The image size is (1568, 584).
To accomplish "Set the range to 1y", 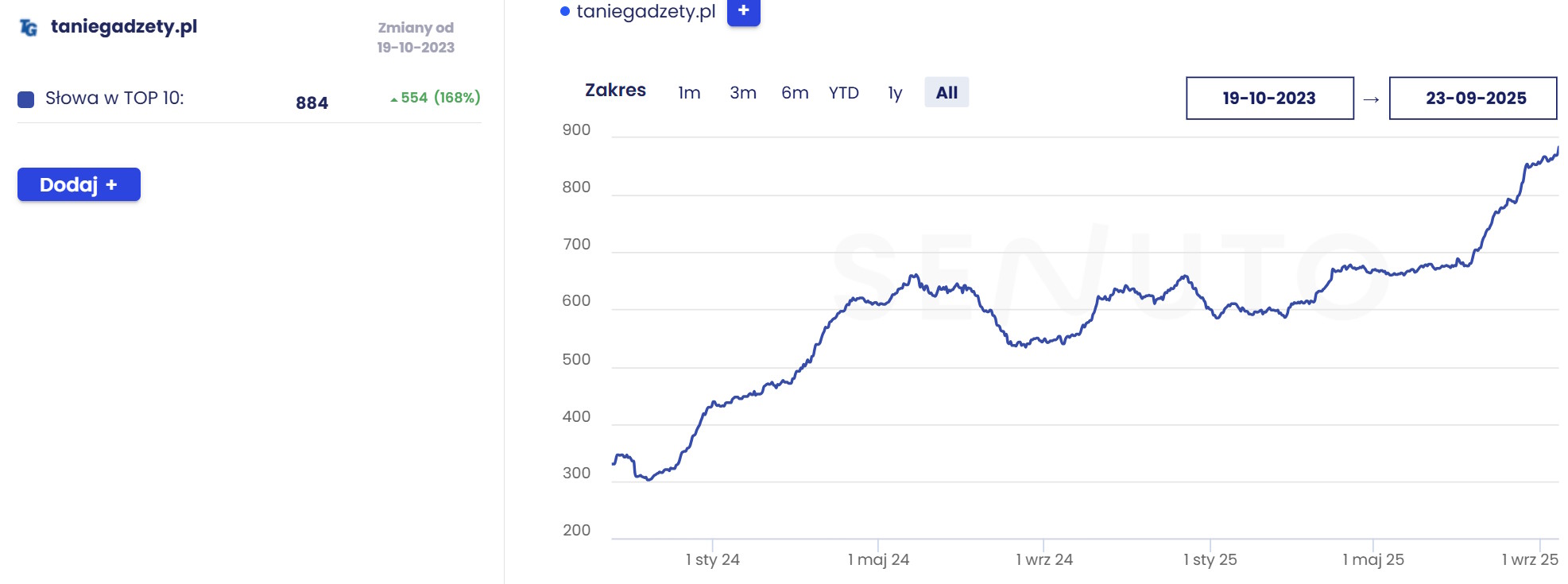I will click(x=895, y=93).
